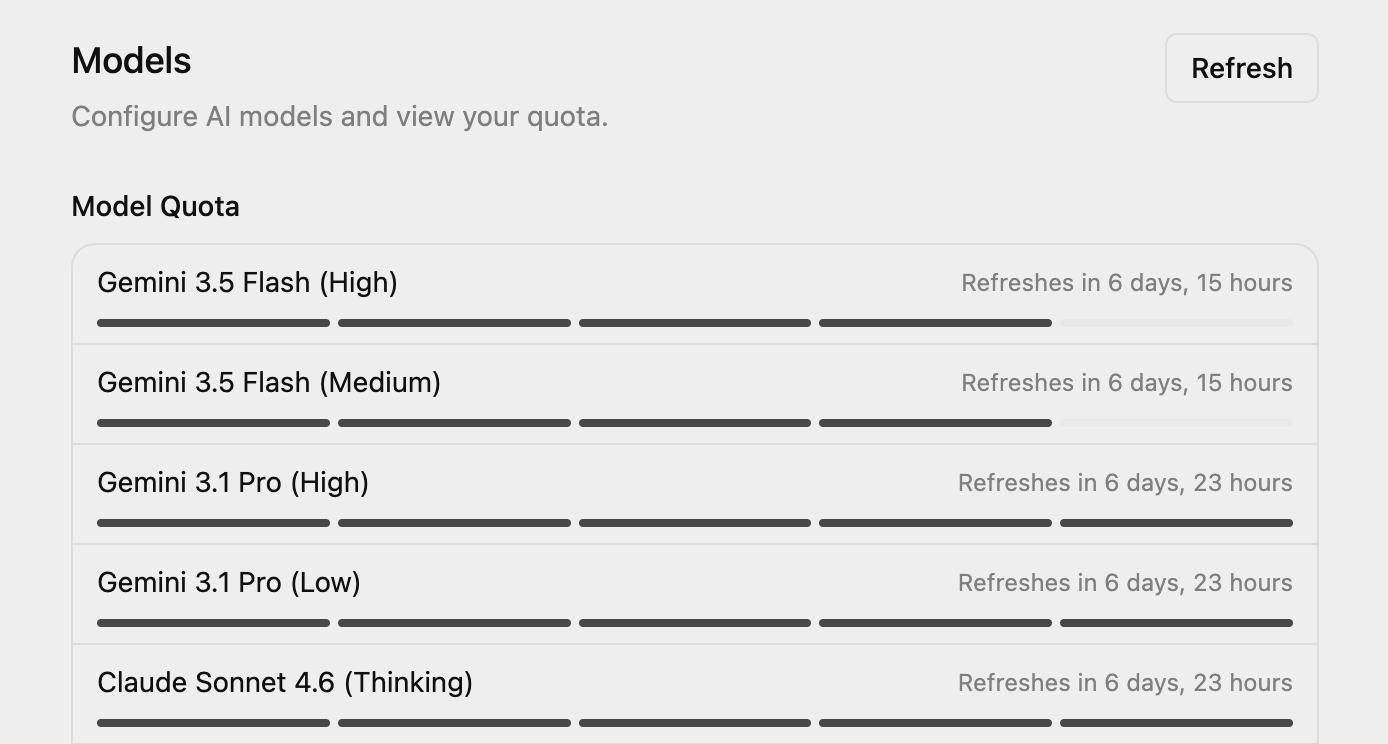This screenshot has width=1388, height=744.
Task: Pick the Gemini 3.1 Pro (Low) model name
Action: pos(229,583)
